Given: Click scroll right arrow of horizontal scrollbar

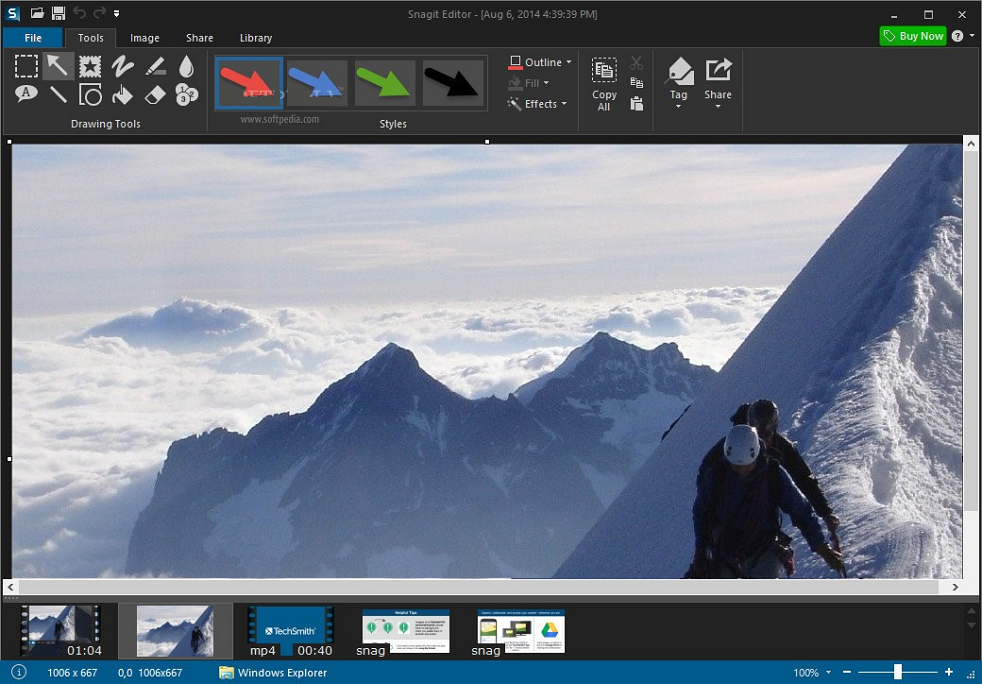Looking at the screenshot, I should click(x=955, y=587).
